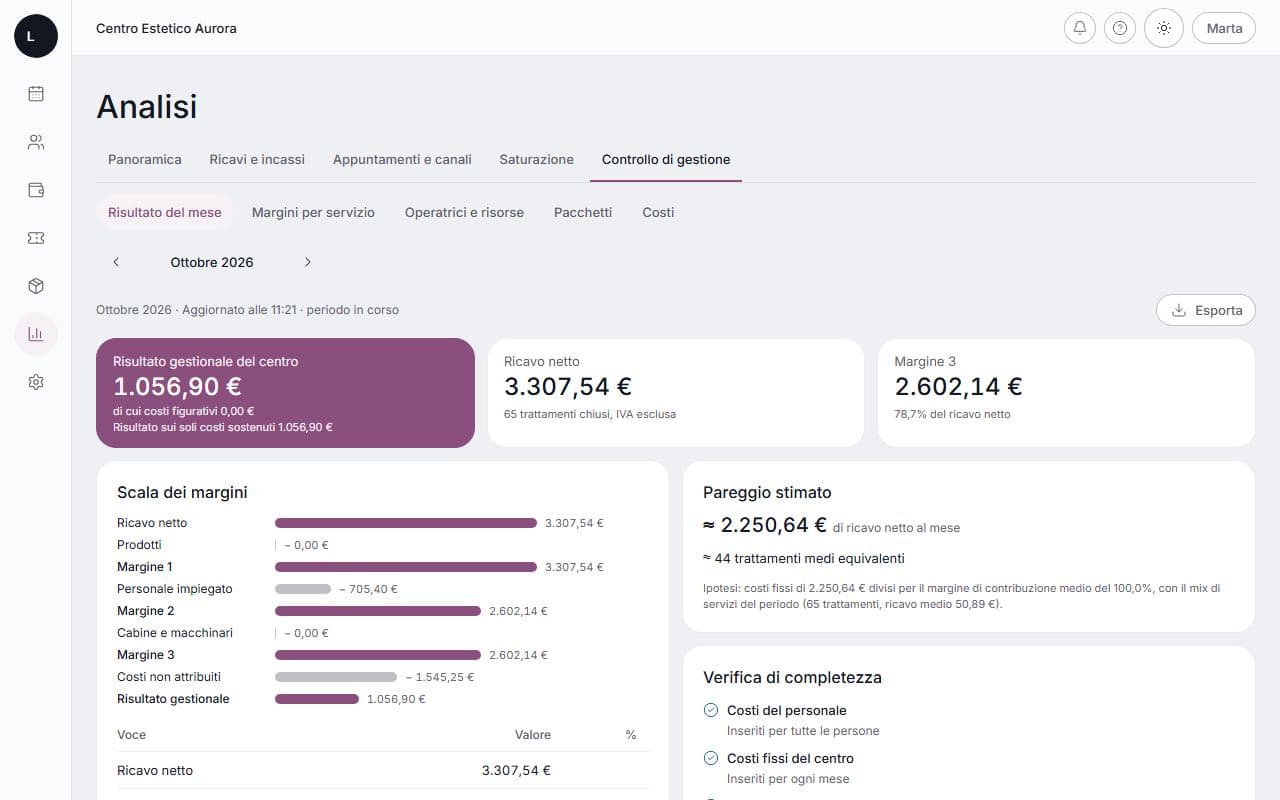Viewport: 1280px width, 800px height.
Task: Click the Risultato gestionale del centro card
Action: [x=285, y=393]
